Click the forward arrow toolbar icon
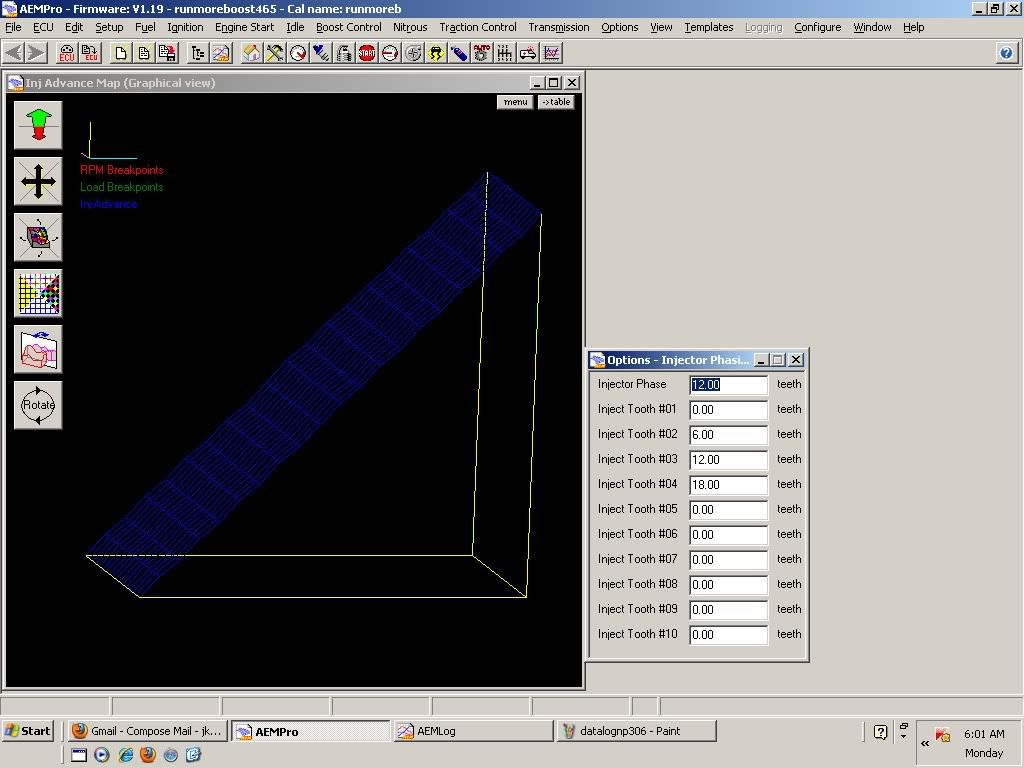Viewport: 1024px width, 768px height. pos(37,53)
